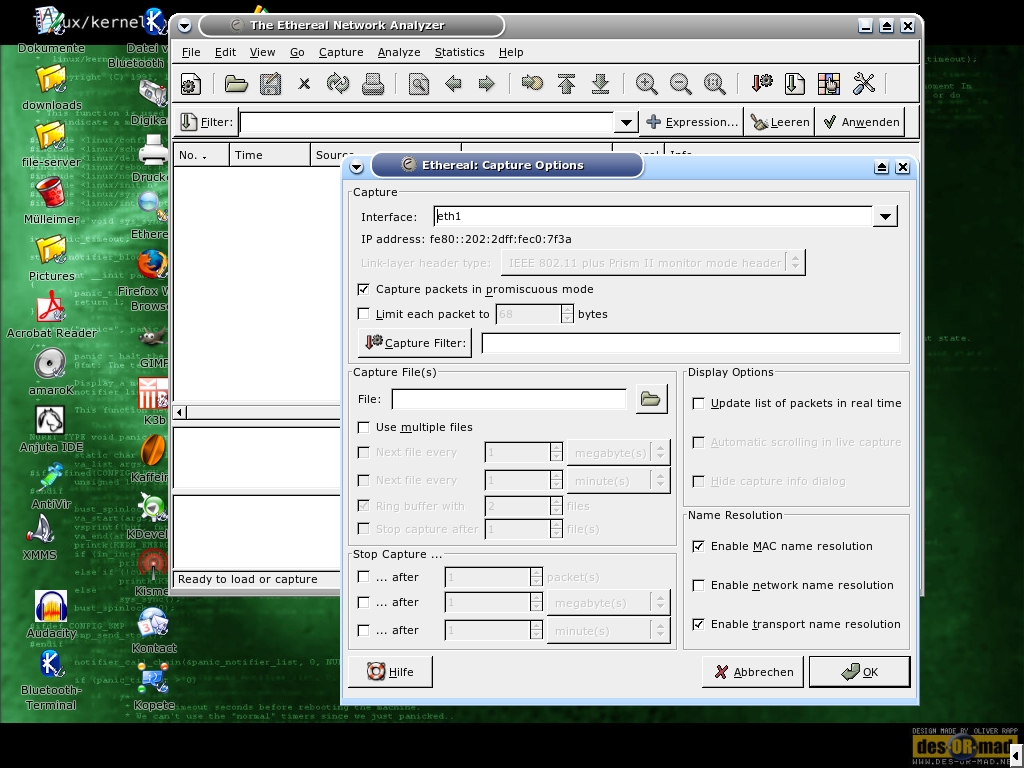Open the Anjuta IDE desktop icon
Image resolution: width=1024 pixels, height=768 pixels.
tap(51, 421)
